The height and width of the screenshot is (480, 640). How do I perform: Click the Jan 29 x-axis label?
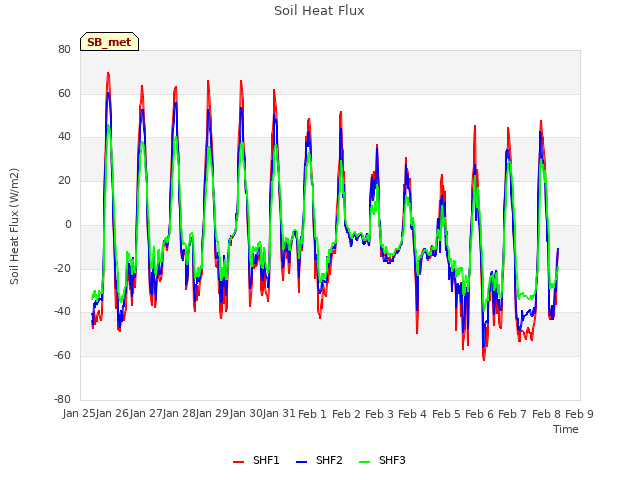coord(210,413)
